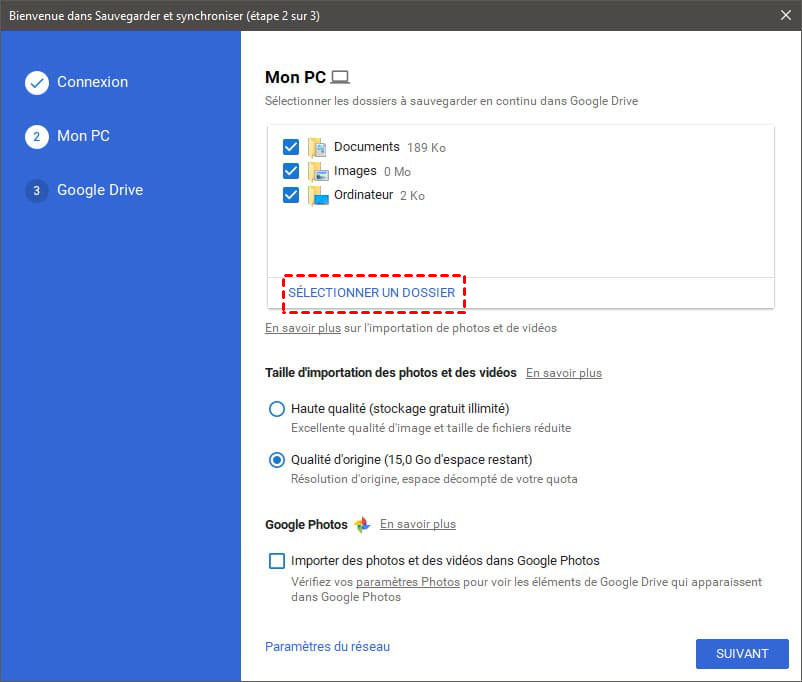Click the Connexion completed checkmark icon
Image resolution: width=802 pixels, height=682 pixels.
click(36, 84)
